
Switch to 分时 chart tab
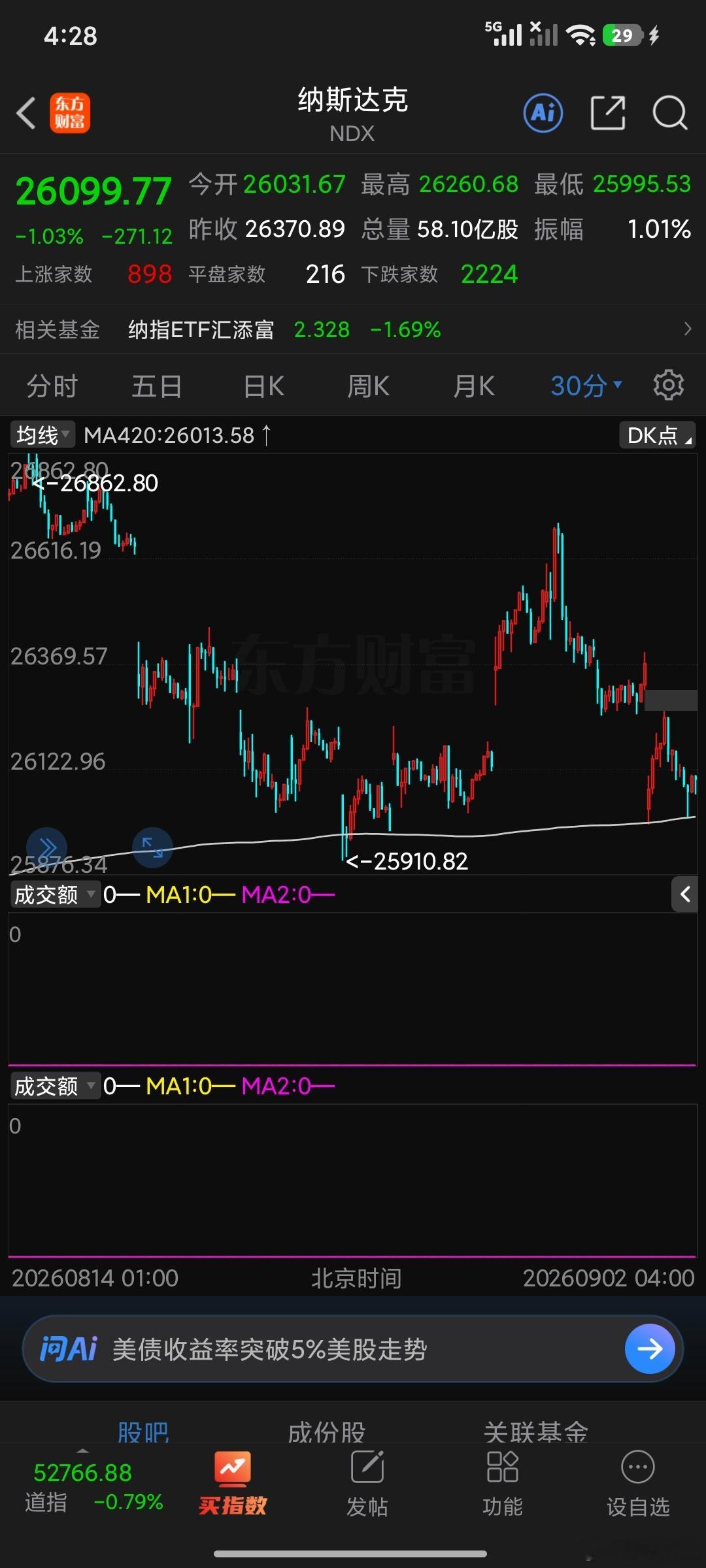(52, 385)
